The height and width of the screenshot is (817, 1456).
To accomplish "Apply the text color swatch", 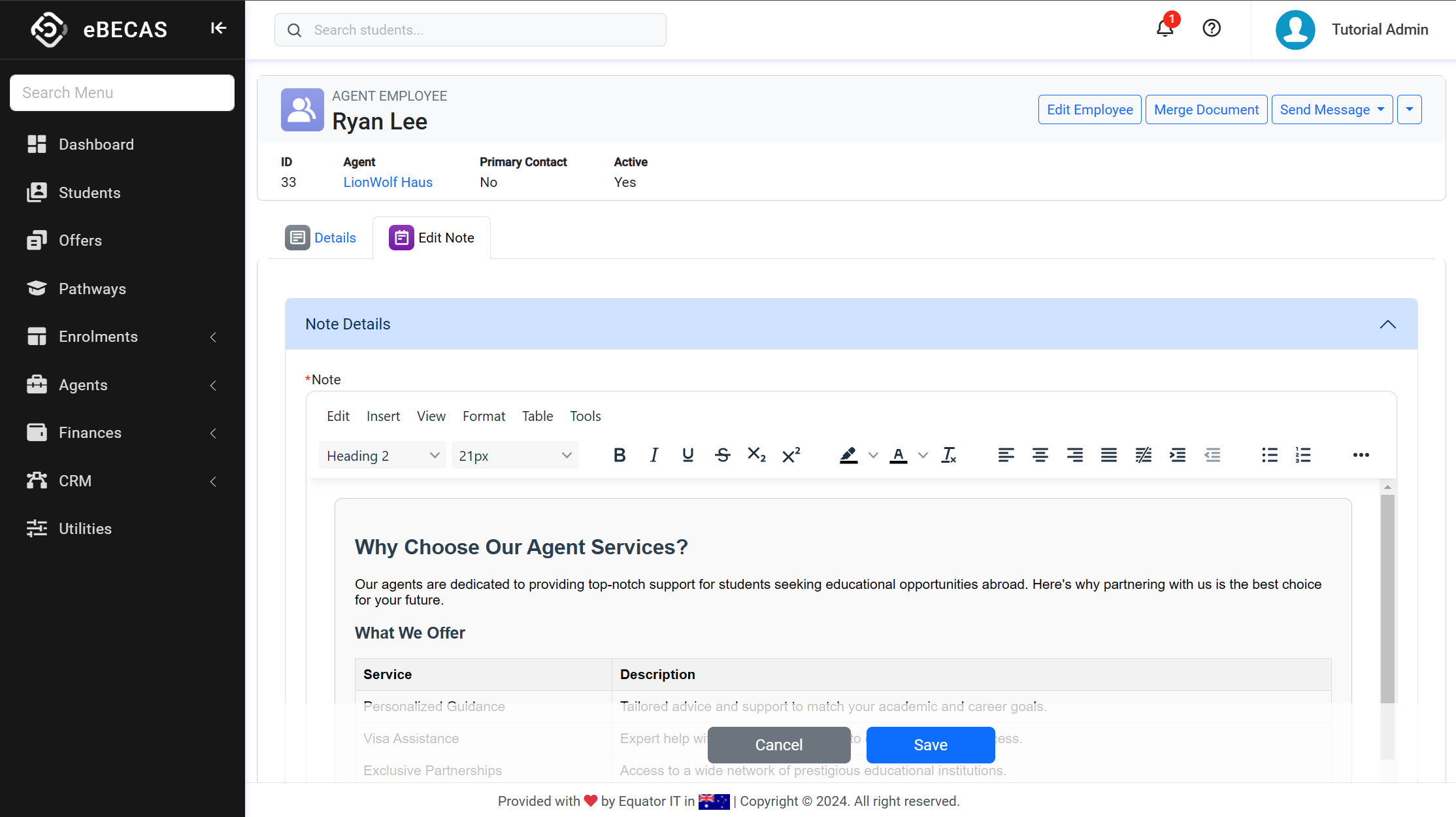I will click(x=899, y=455).
